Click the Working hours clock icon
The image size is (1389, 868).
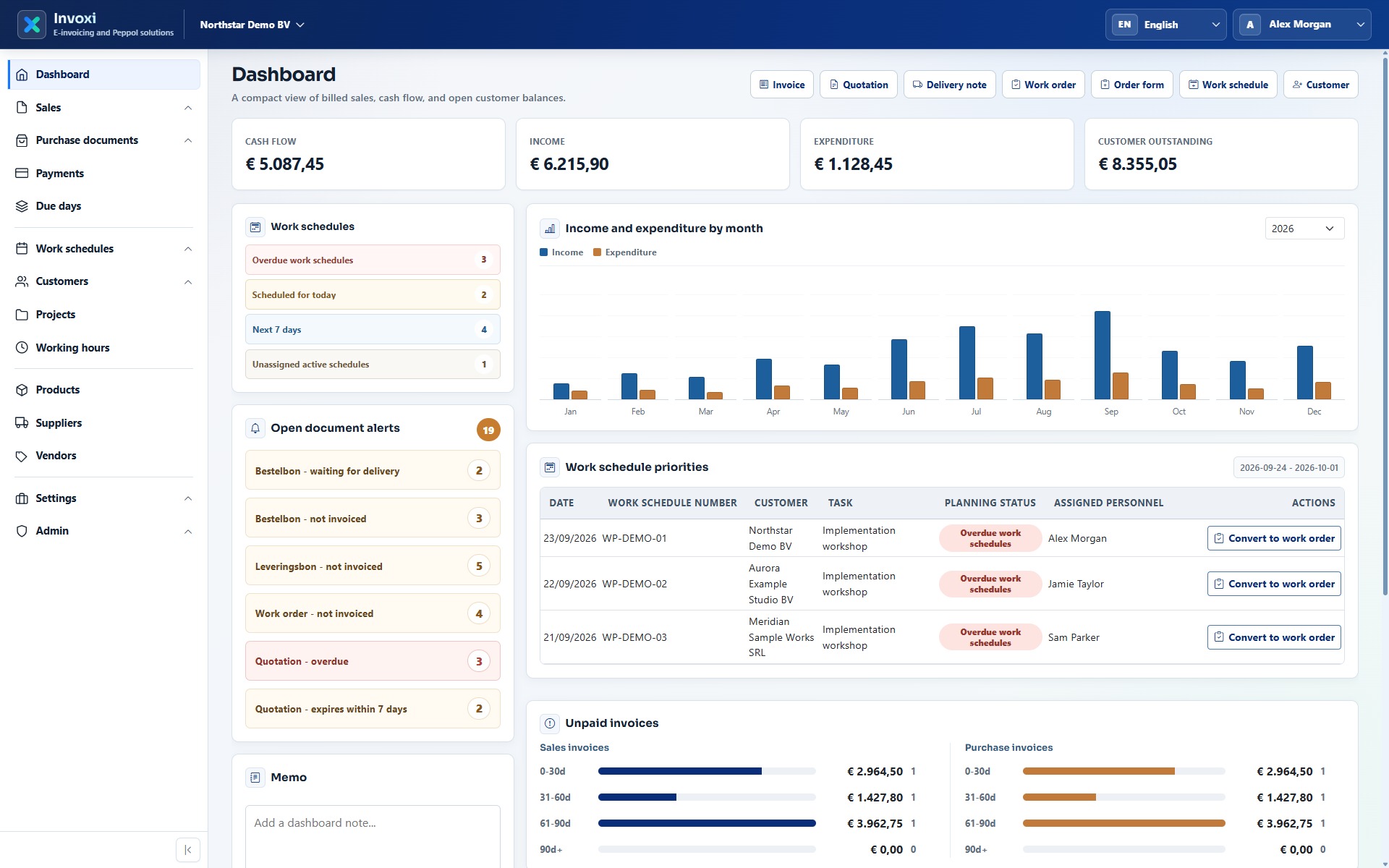pos(22,348)
